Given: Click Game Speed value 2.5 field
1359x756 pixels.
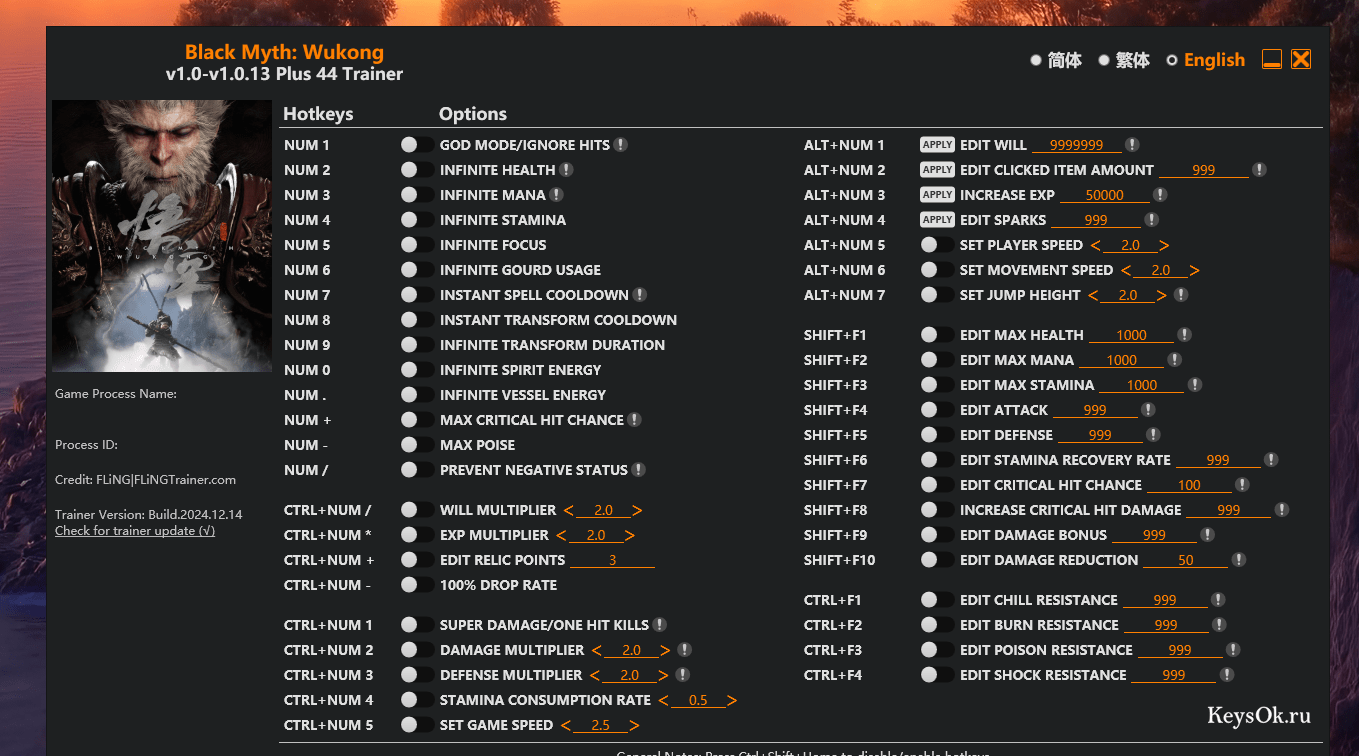Looking at the screenshot, I should (x=600, y=725).
